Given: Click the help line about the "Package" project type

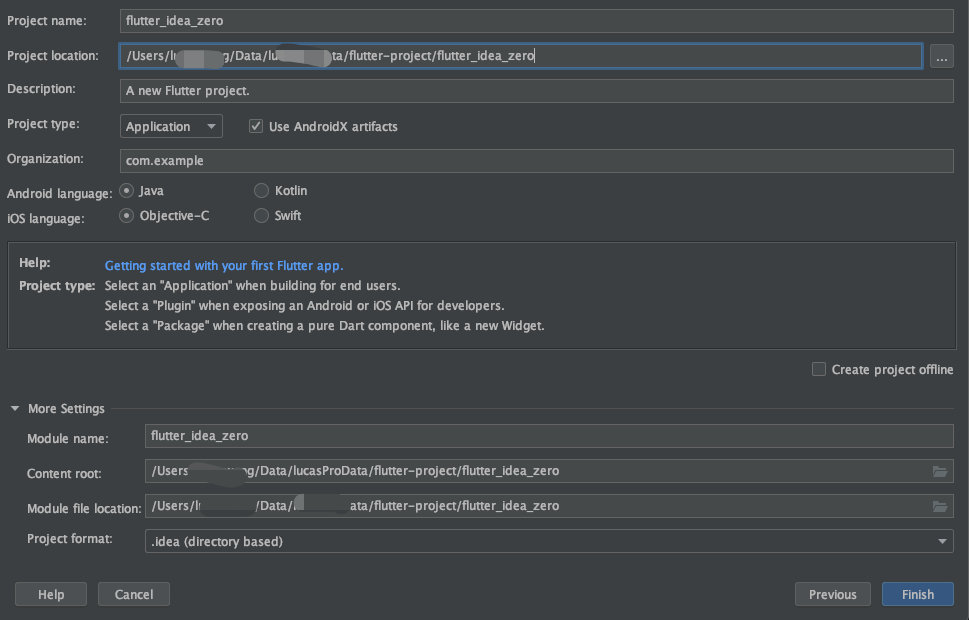Looking at the screenshot, I should (324, 326).
